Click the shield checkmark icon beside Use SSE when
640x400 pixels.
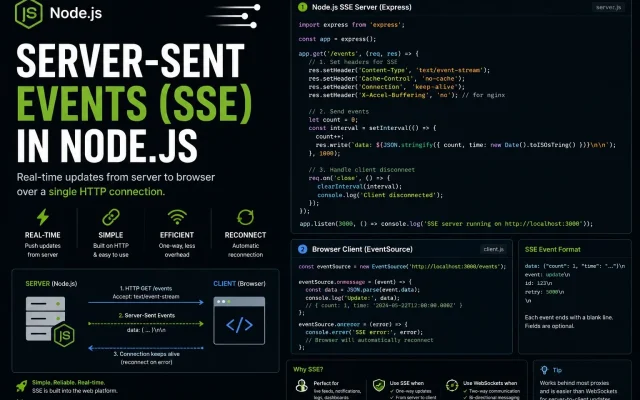pos(379,385)
